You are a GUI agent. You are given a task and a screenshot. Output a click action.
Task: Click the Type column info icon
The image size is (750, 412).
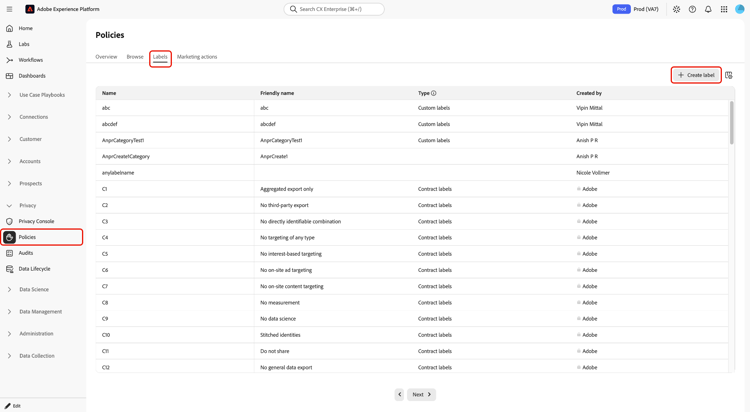click(x=433, y=93)
